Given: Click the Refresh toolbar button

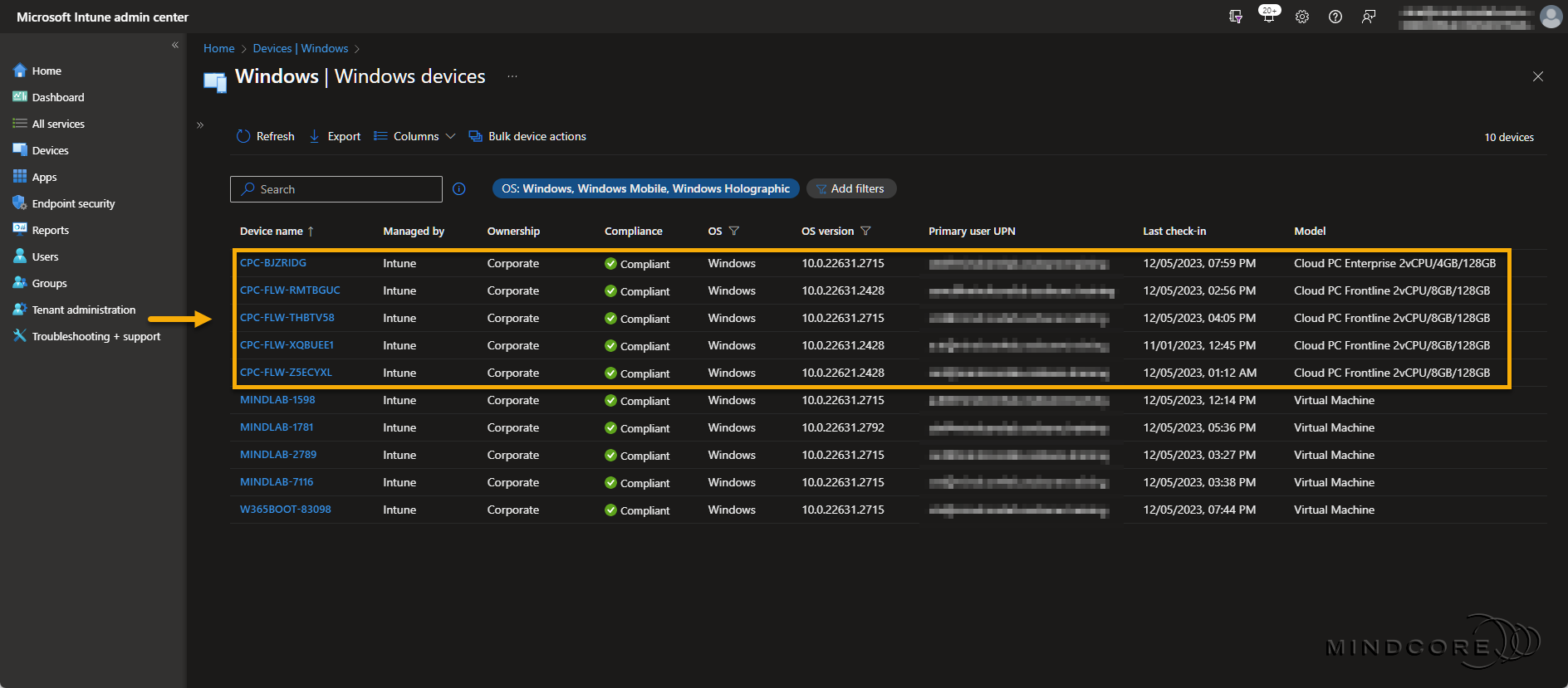Looking at the screenshot, I should [266, 136].
